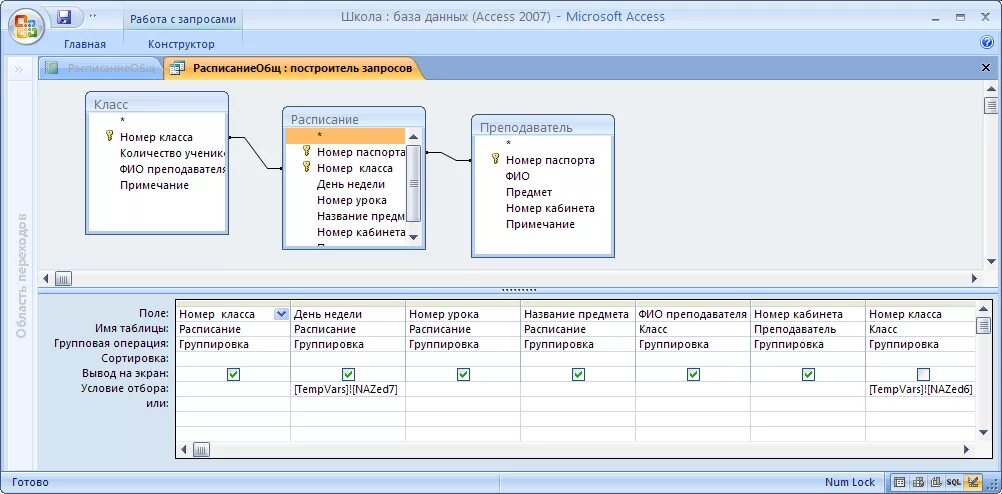Check display box for Номер класса Класс column
Viewport: 1002px width, 494px height.
click(x=923, y=374)
